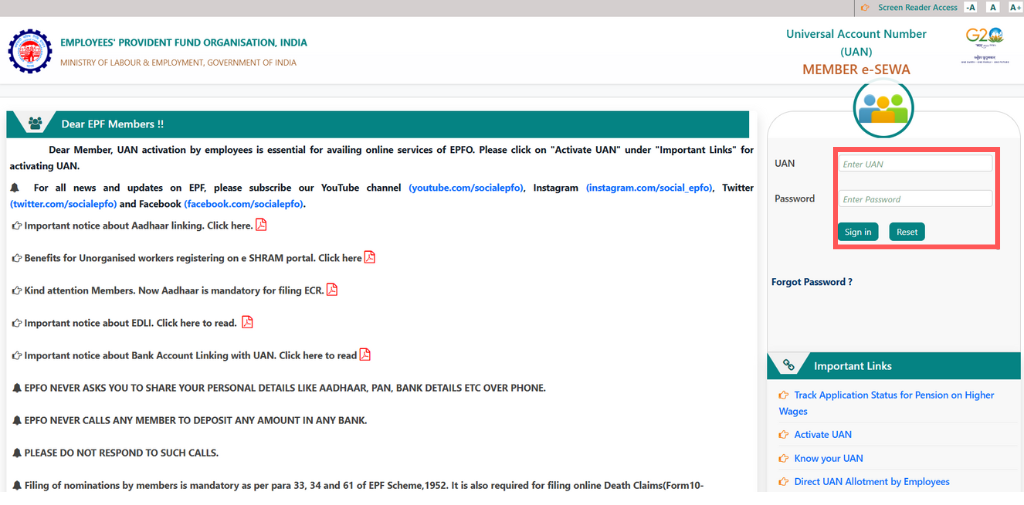Screen dimensions: 1024x505
Task: Click 'Benefits for Unorganised workers' Click here text
Action: 193,258
